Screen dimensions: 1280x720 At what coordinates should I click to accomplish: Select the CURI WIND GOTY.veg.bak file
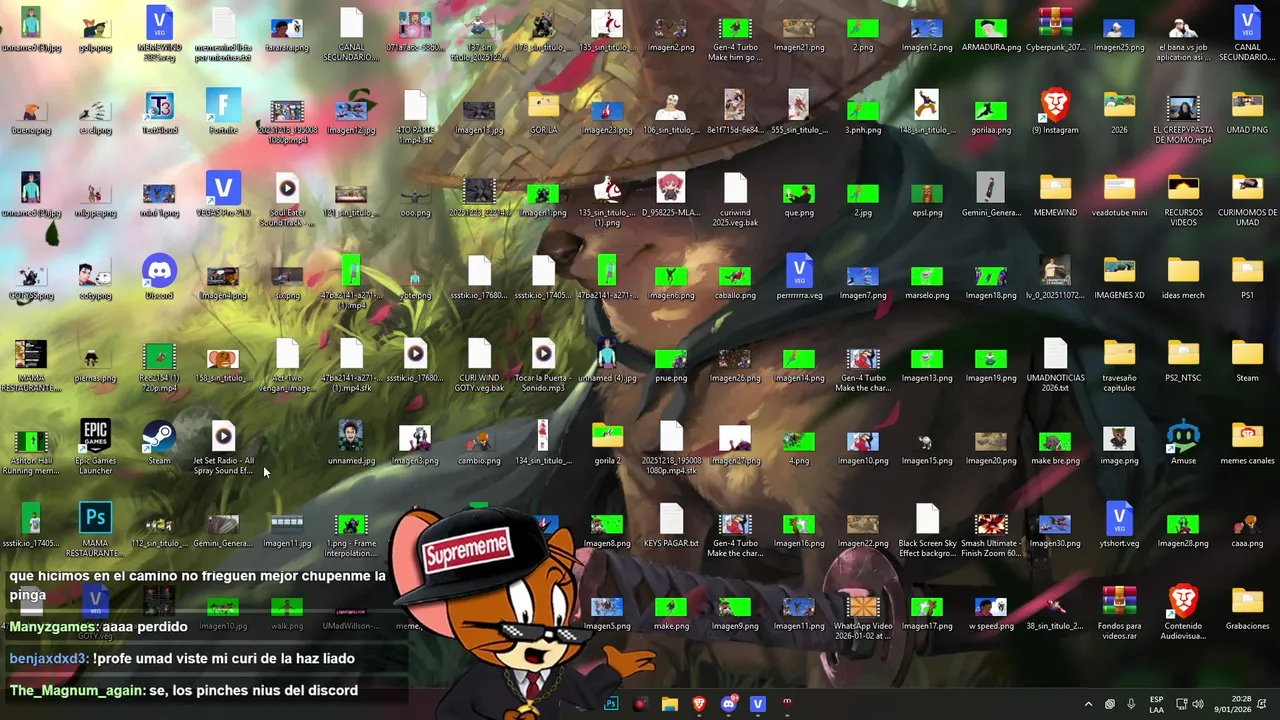tap(479, 365)
